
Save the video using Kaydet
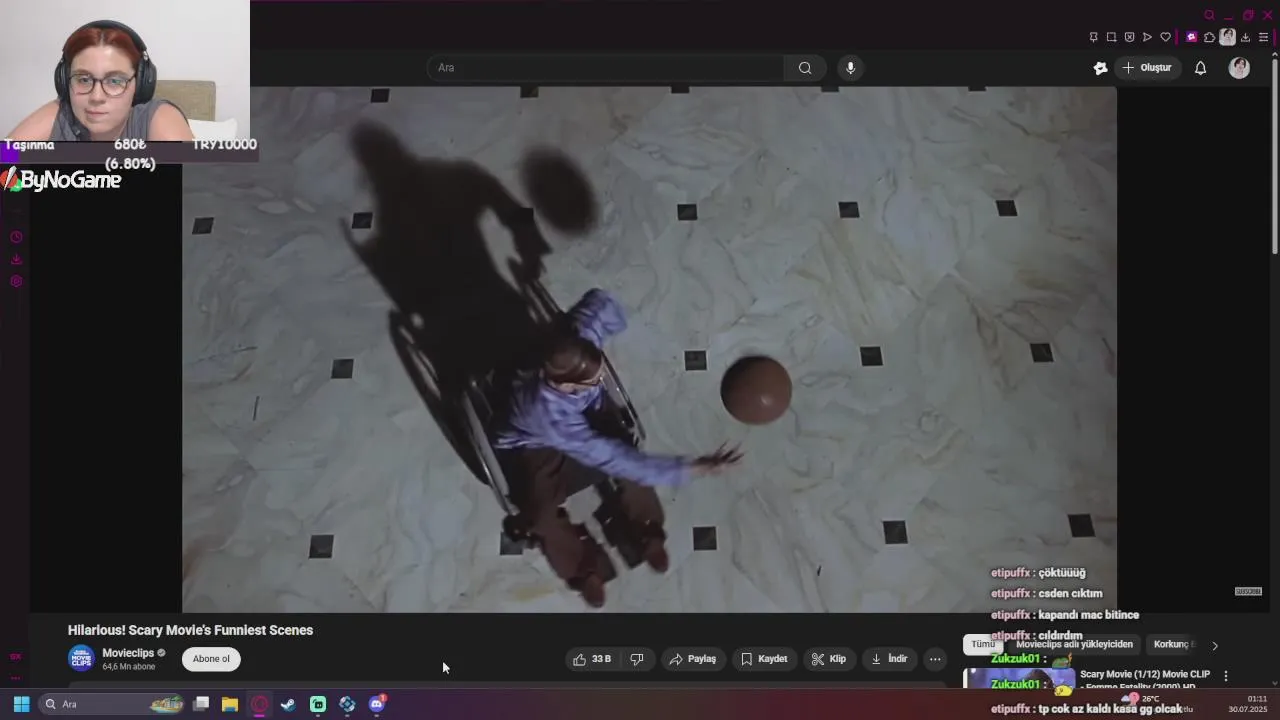click(x=764, y=659)
